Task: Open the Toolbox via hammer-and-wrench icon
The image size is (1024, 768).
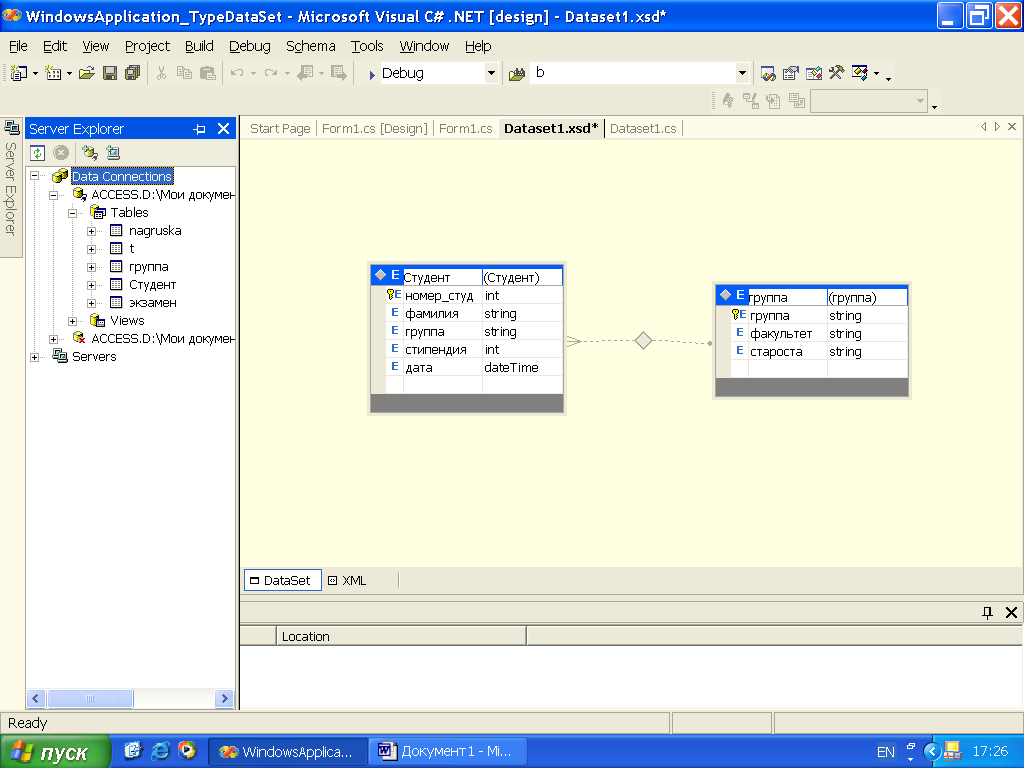Action: point(836,73)
